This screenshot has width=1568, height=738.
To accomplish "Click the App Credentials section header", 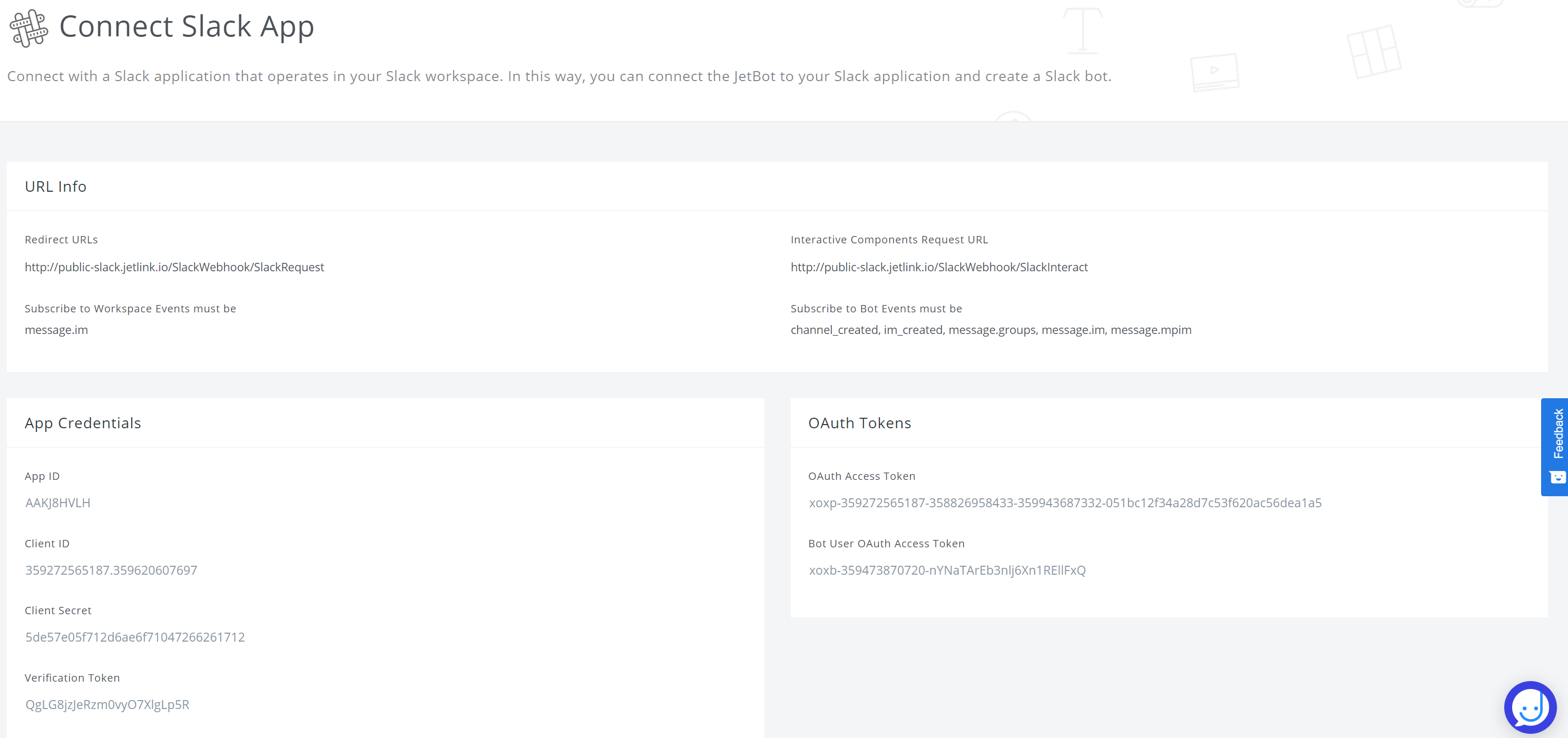I will pos(83,423).
